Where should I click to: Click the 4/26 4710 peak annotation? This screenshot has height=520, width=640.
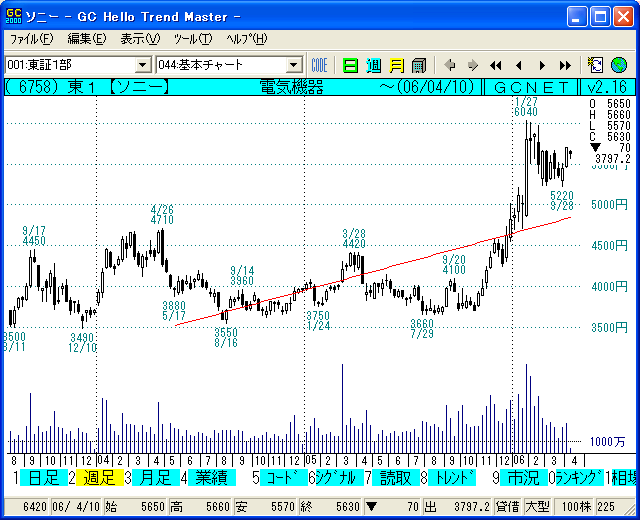coord(162,215)
